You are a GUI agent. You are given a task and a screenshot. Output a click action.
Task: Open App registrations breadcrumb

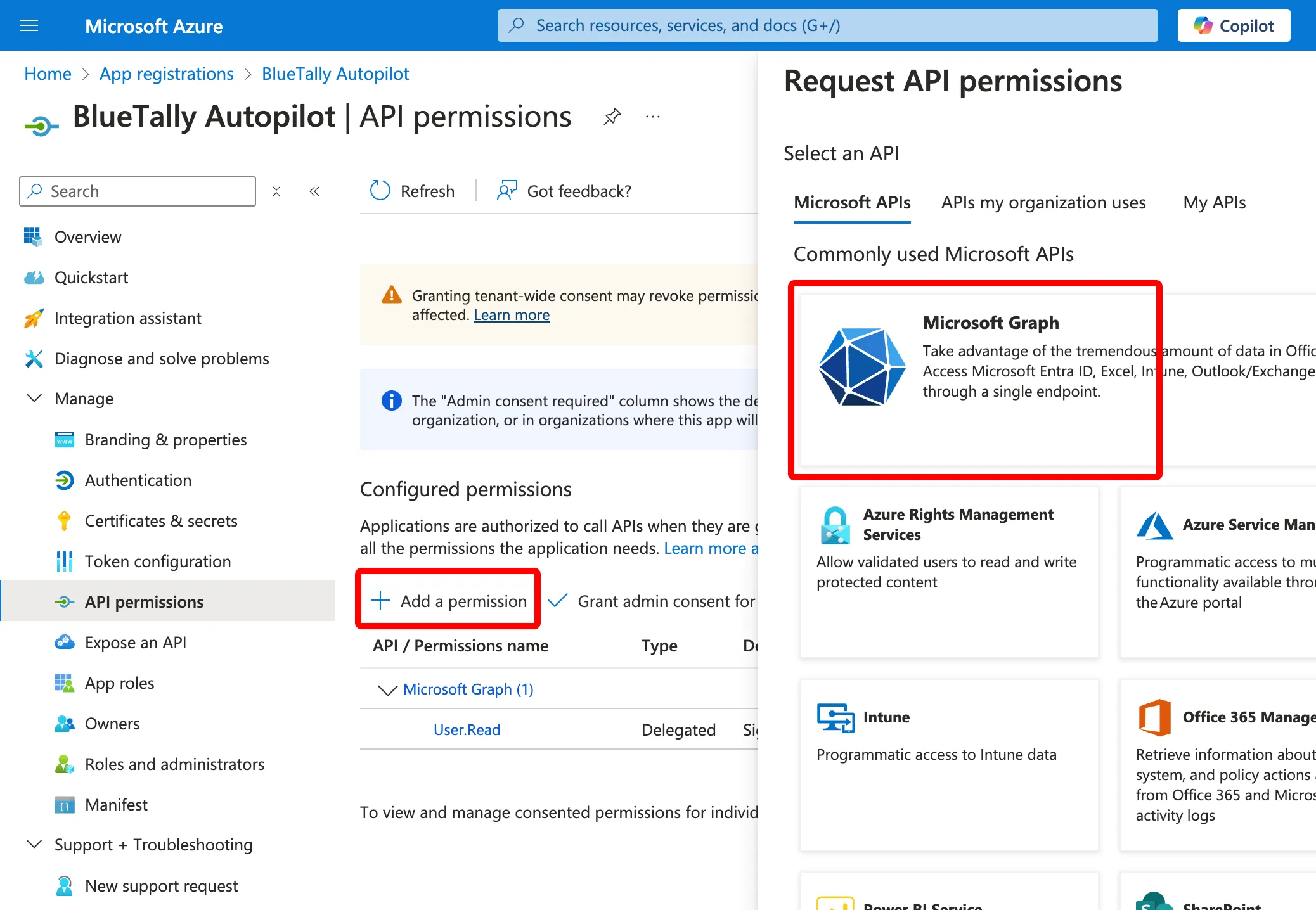167,74
